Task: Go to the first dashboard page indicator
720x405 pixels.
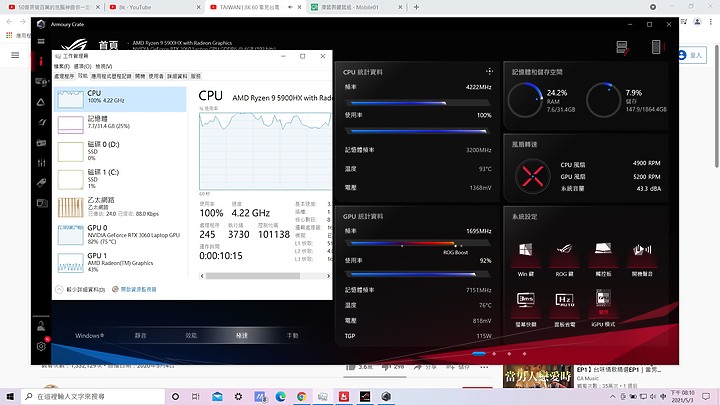Action: (478, 354)
